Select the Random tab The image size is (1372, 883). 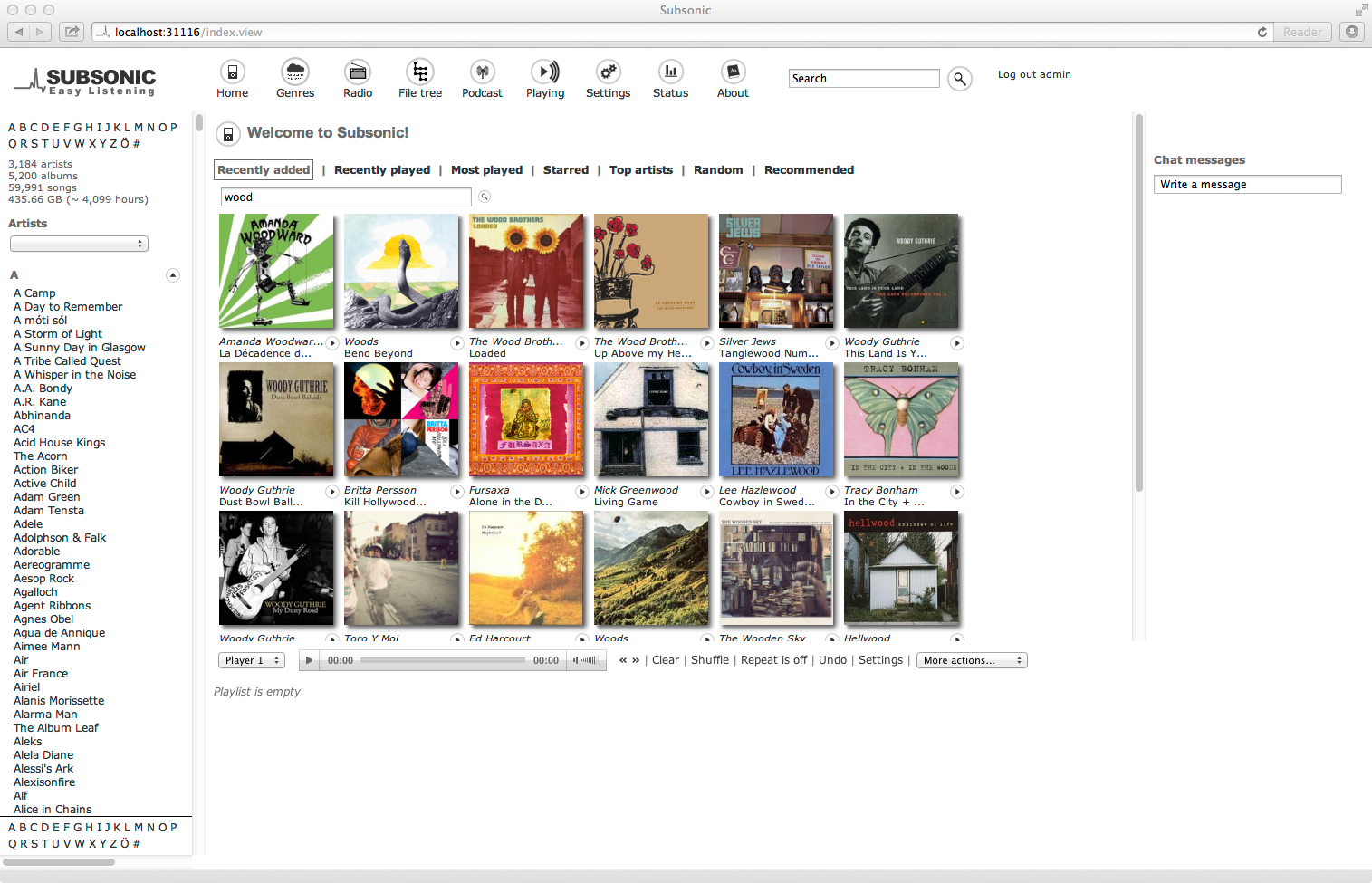[718, 169]
